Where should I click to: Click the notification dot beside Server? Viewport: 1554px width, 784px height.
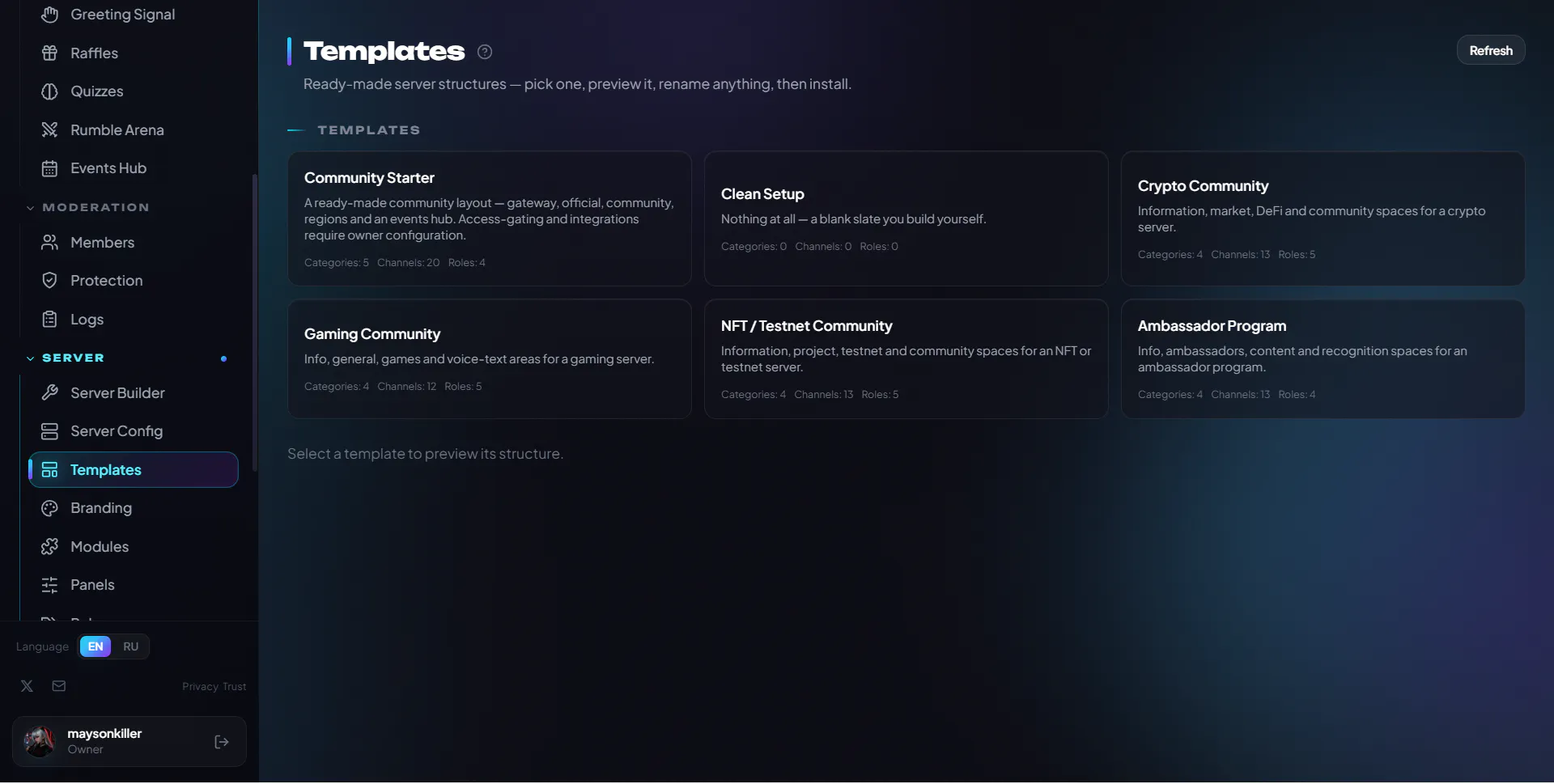[x=223, y=358]
